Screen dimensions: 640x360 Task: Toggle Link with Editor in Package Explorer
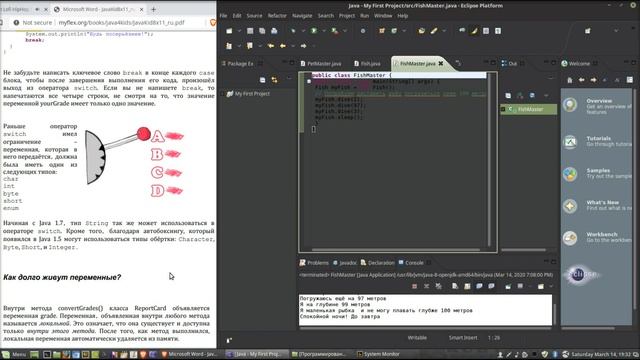click(x=274, y=80)
